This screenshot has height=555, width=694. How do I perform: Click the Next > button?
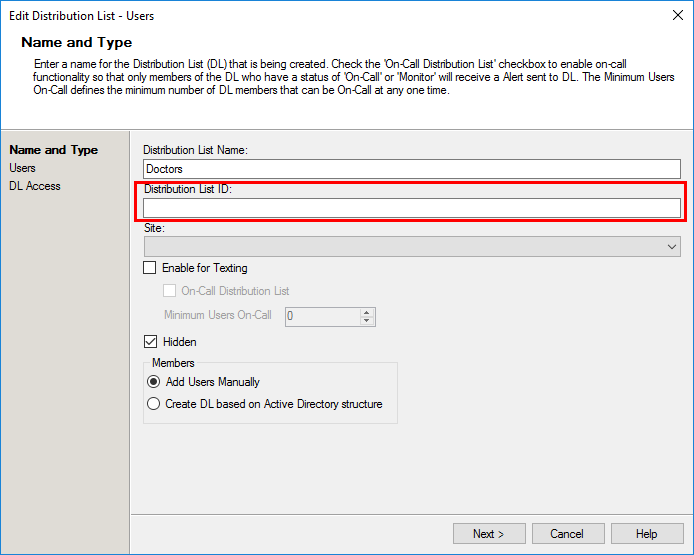point(489,534)
